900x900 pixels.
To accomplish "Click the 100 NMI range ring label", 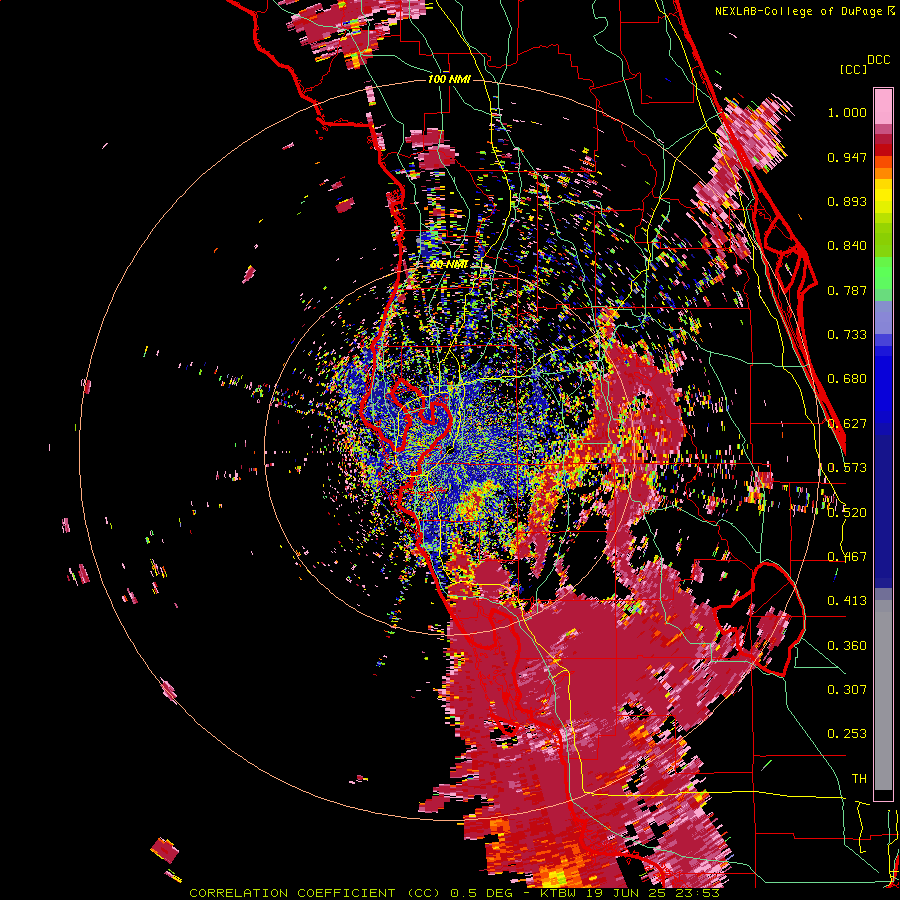I will 449,79.
